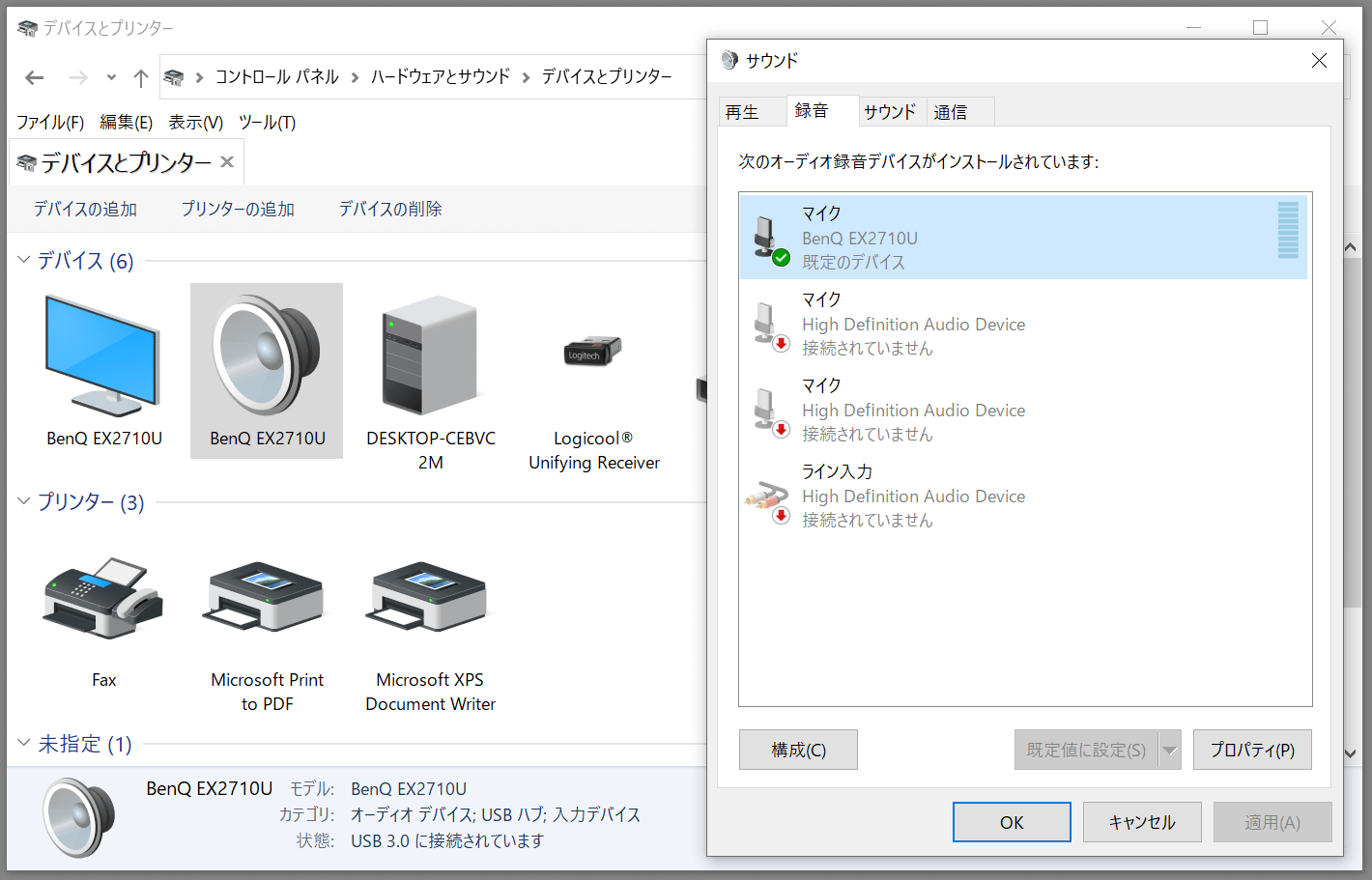Image resolution: width=1372 pixels, height=880 pixels.
Task: Click the Devices and Printers title bar icon
Action: [x=27, y=28]
